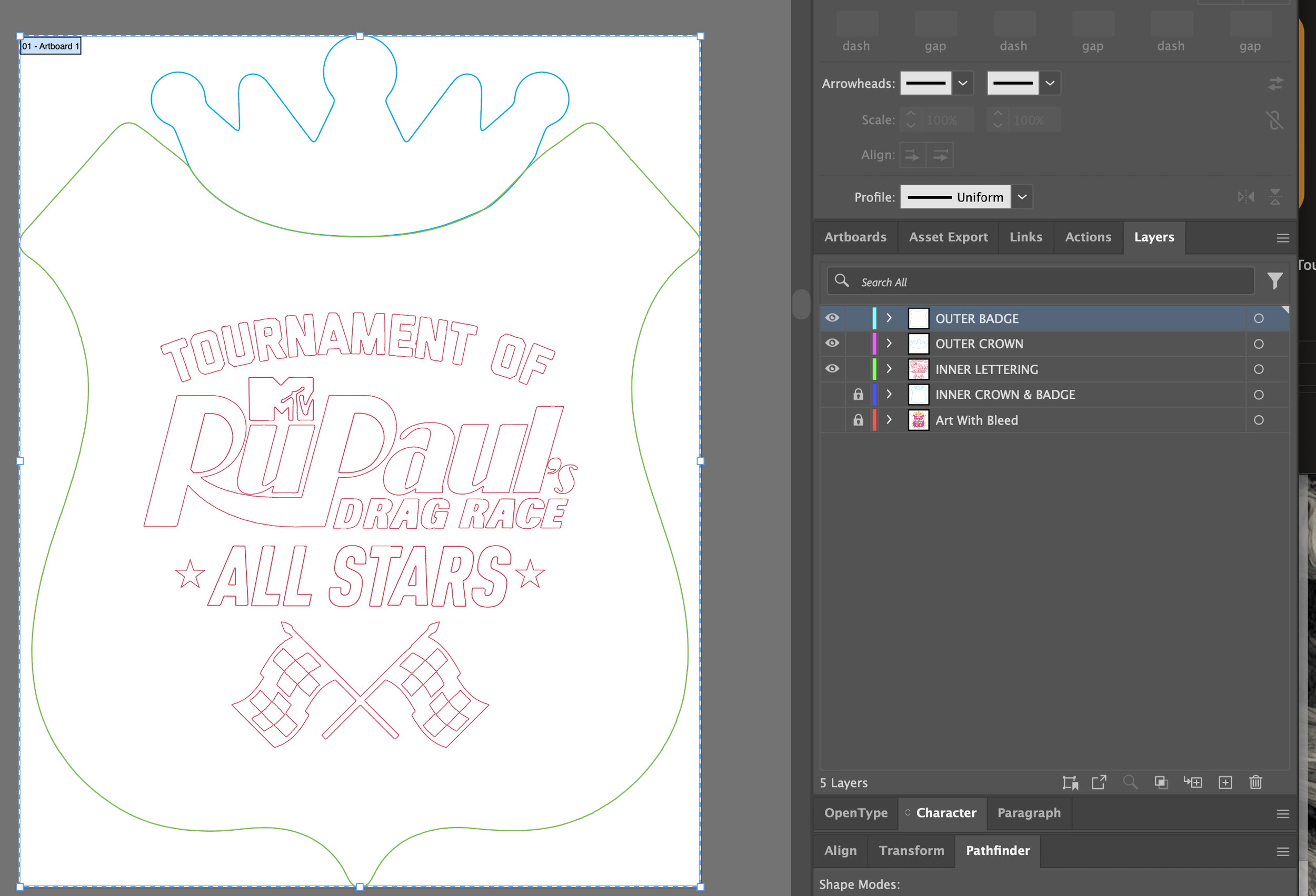Switch to the OpenType tab
The height and width of the screenshot is (896, 1316).
tap(855, 813)
